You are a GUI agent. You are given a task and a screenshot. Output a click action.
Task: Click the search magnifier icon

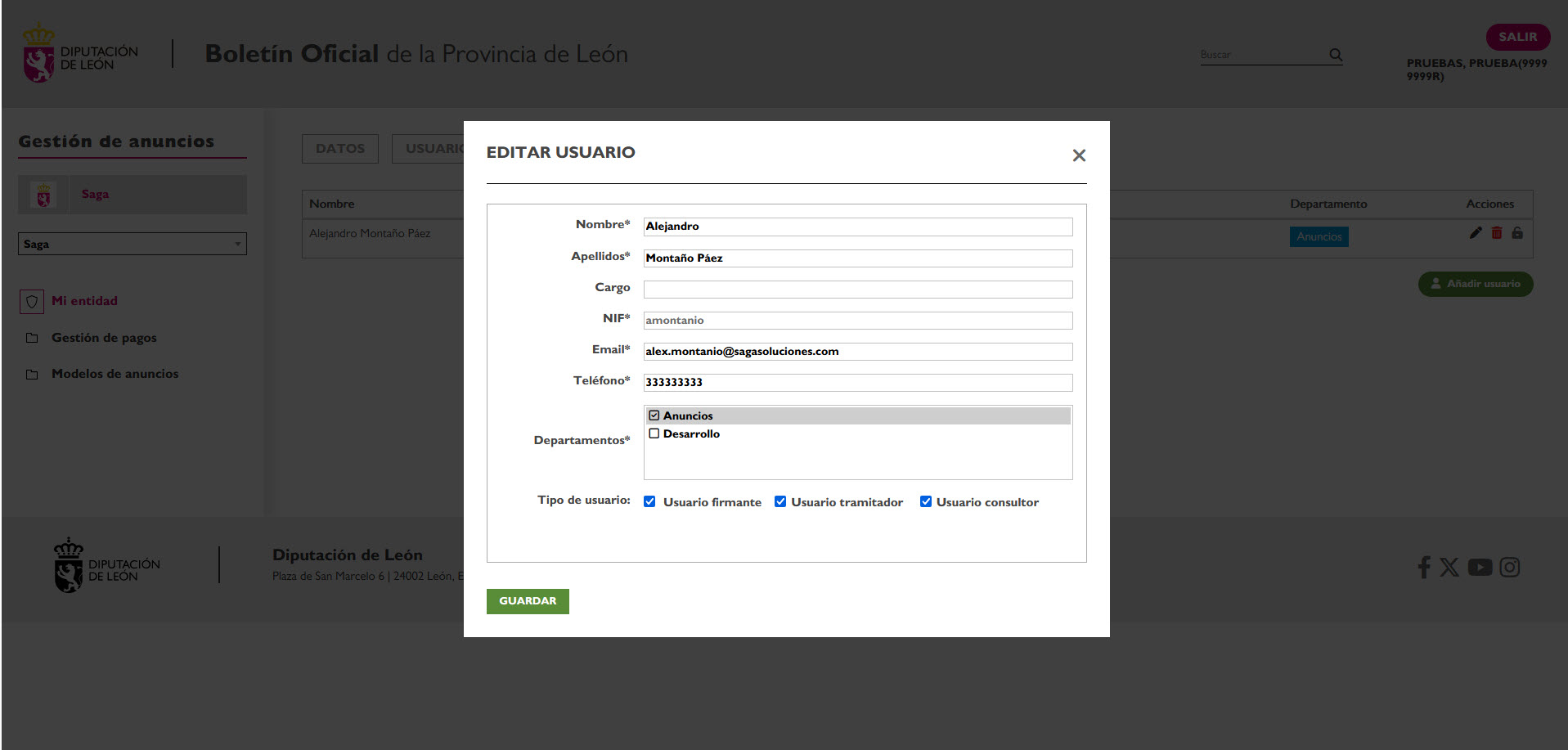pos(1336,55)
